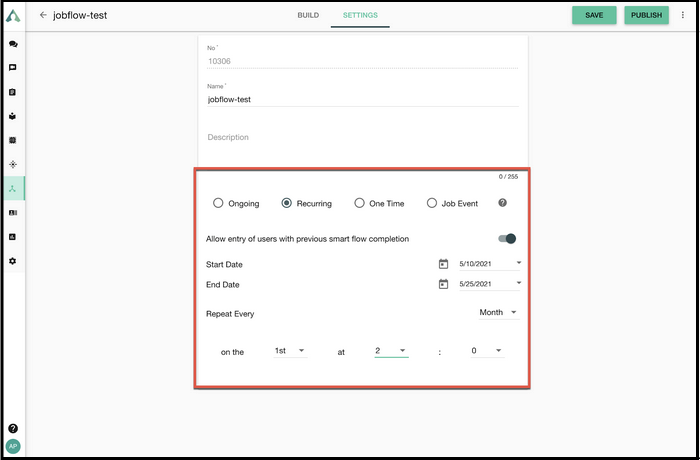Screen dimensions: 700x460
Task: Click the disabled No field 10306
Action: 363,61
